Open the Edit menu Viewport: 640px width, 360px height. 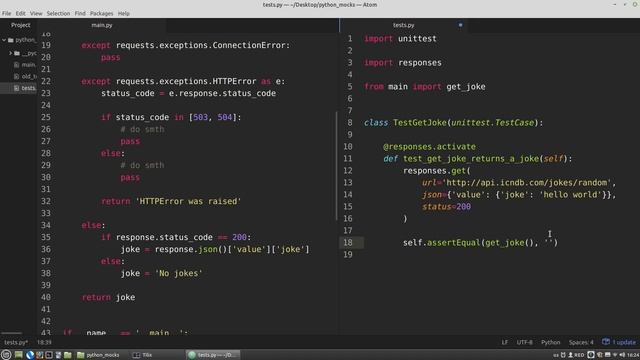(20, 13)
